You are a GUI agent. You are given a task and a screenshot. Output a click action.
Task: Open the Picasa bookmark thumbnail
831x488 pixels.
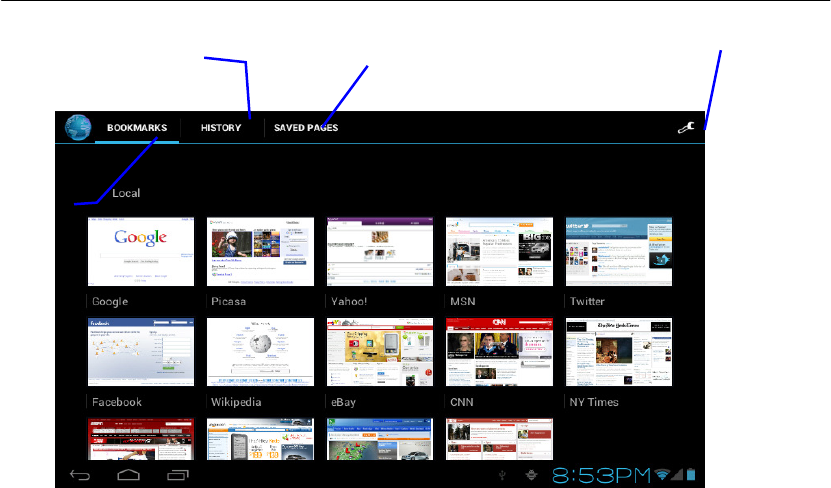260,252
